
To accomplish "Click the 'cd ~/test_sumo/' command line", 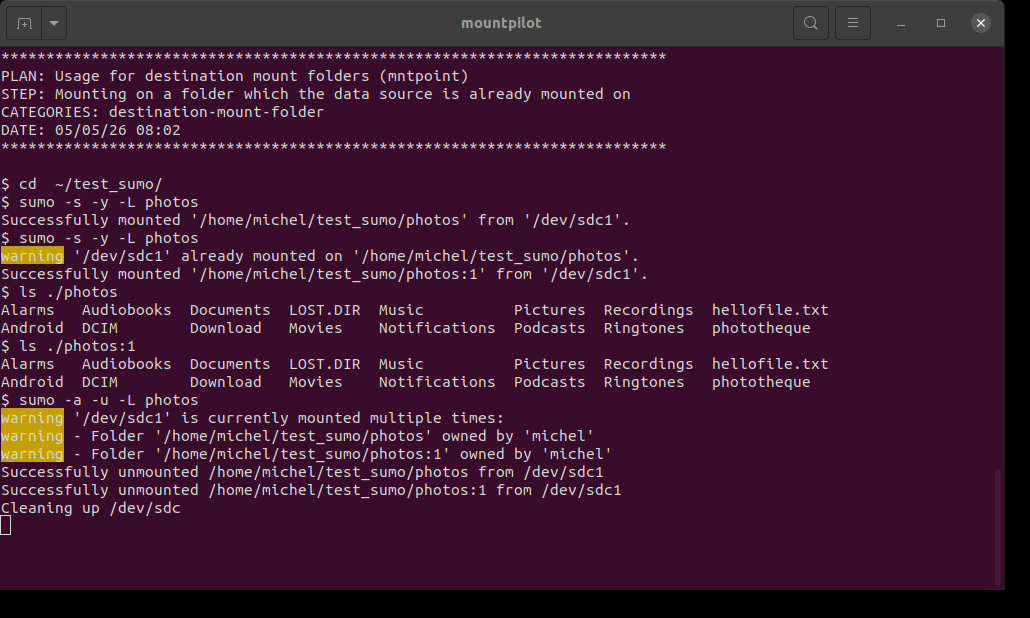I will coord(81,184).
